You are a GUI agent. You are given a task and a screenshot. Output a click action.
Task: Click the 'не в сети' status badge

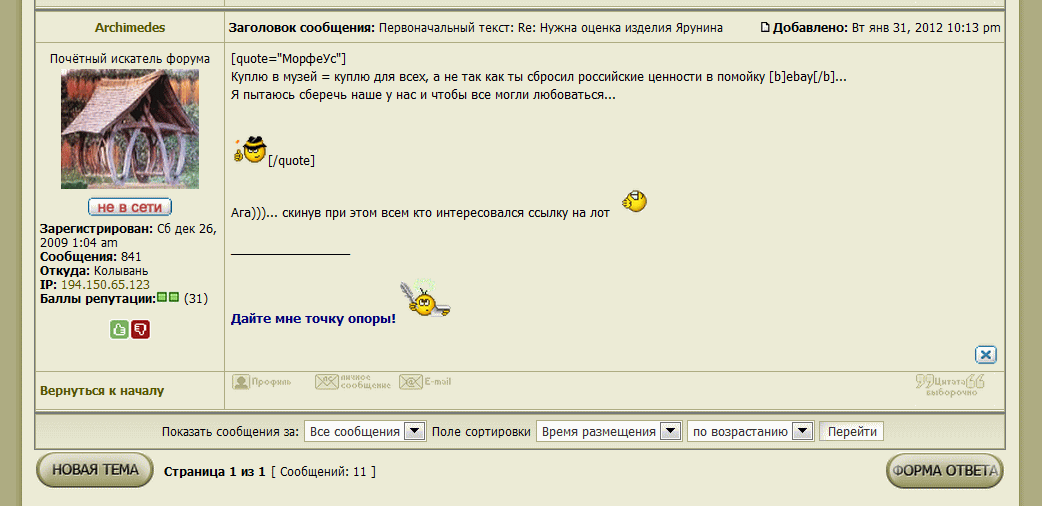[130, 207]
